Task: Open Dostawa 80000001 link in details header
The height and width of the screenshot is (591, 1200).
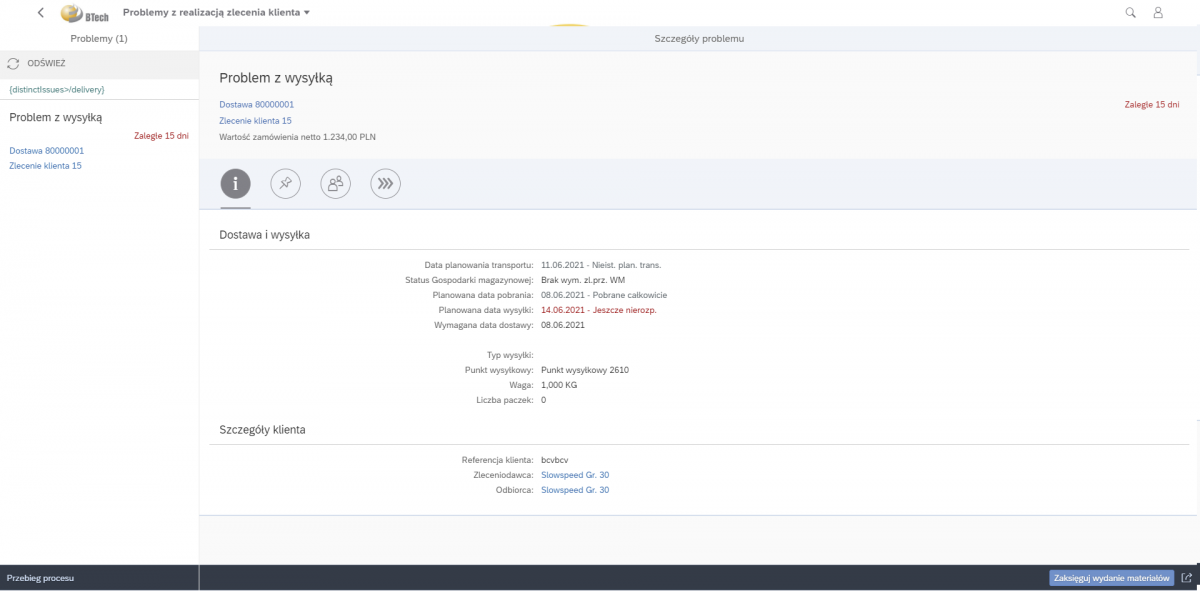Action: click(x=256, y=104)
